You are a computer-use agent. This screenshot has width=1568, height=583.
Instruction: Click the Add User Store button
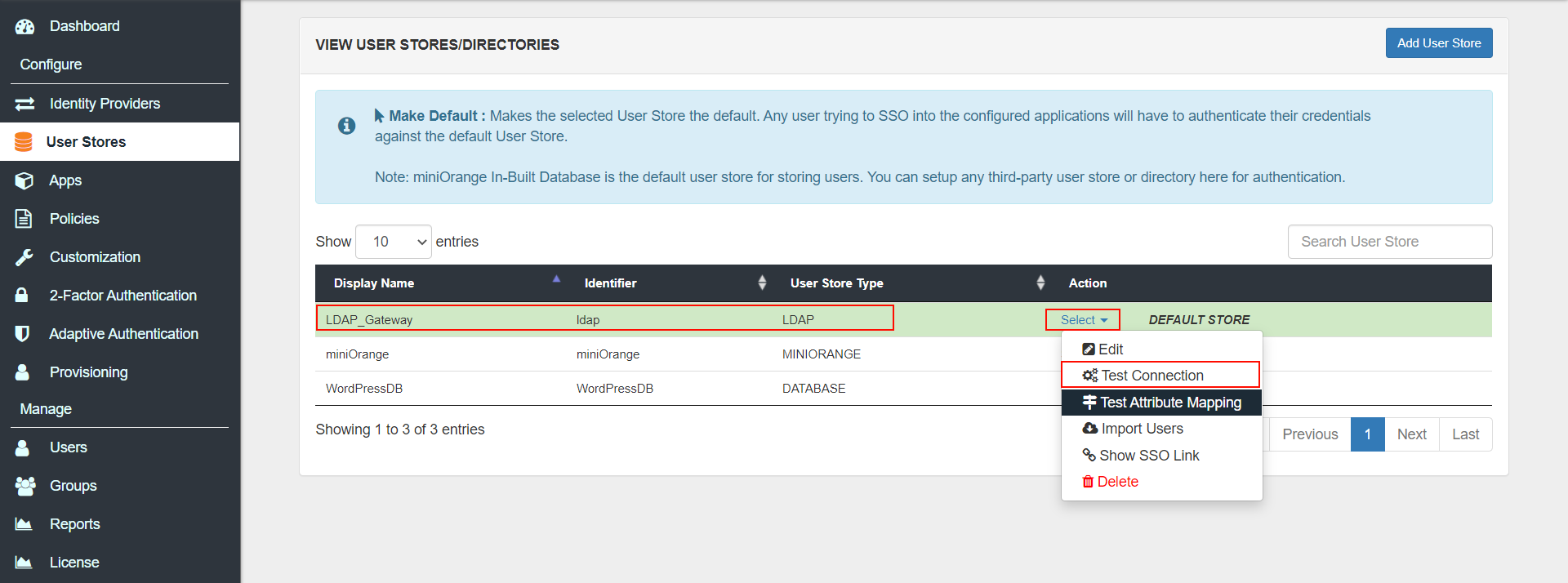click(1439, 43)
